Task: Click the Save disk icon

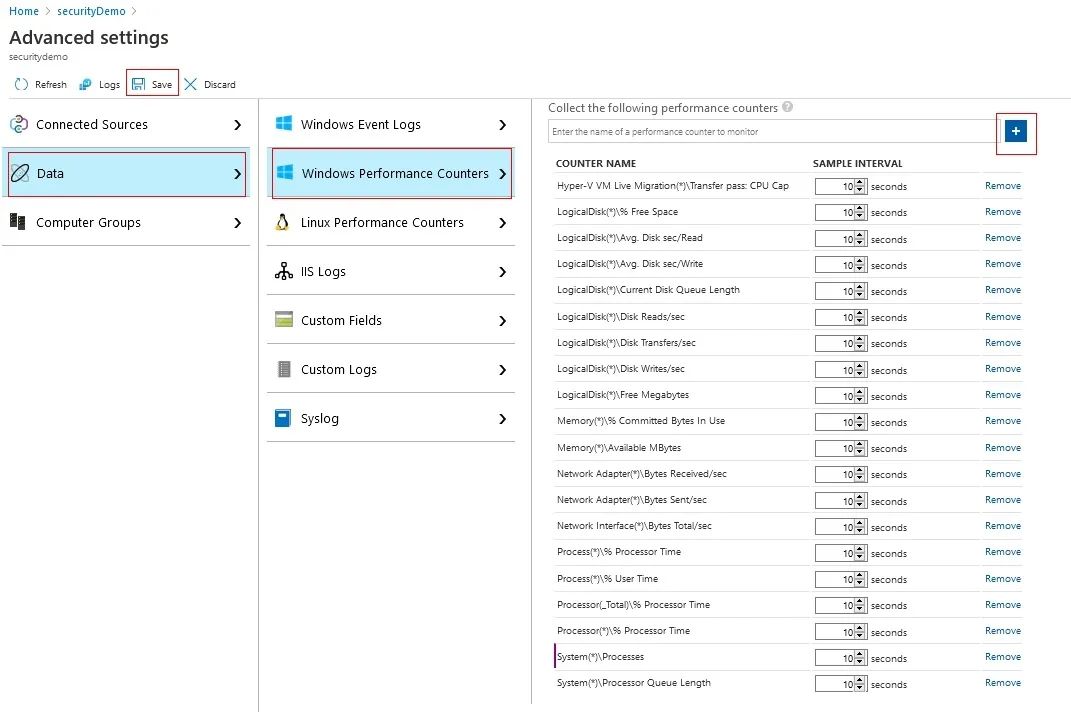Action: pyautogui.click(x=139, y=85)
